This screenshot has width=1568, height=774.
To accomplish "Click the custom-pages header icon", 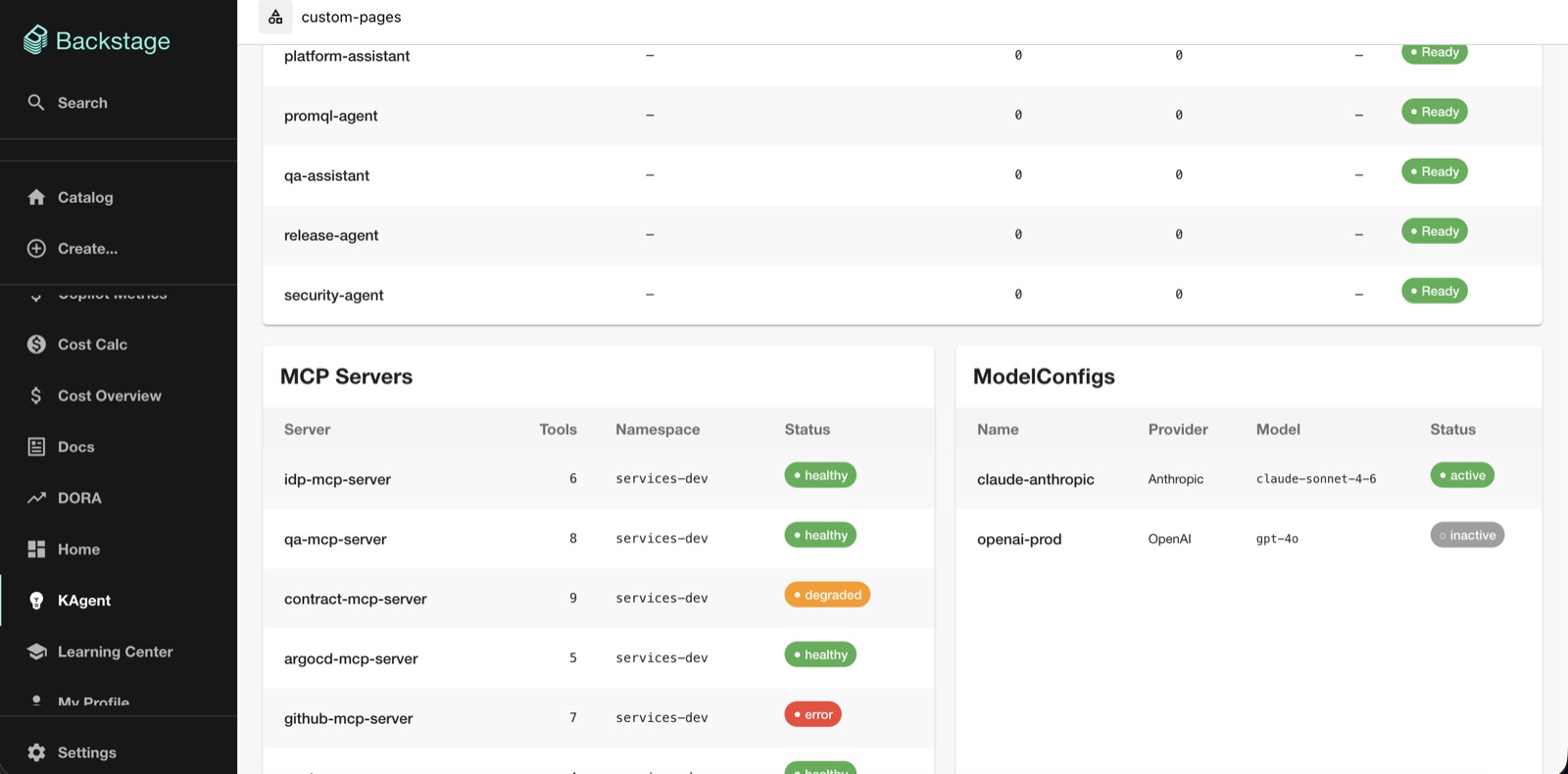I will click(275, 17).
